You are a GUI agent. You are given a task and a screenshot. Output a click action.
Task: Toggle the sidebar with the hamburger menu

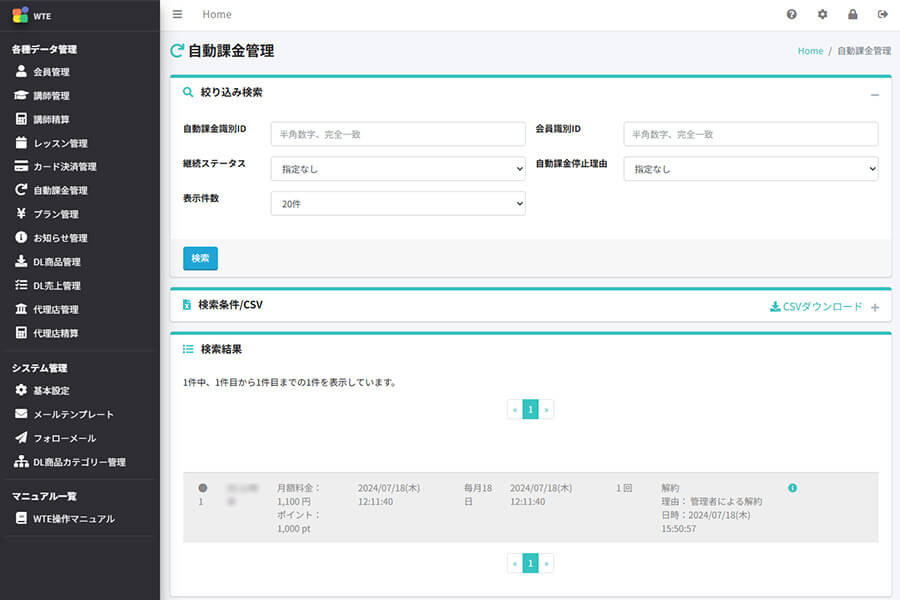point(177,14)
